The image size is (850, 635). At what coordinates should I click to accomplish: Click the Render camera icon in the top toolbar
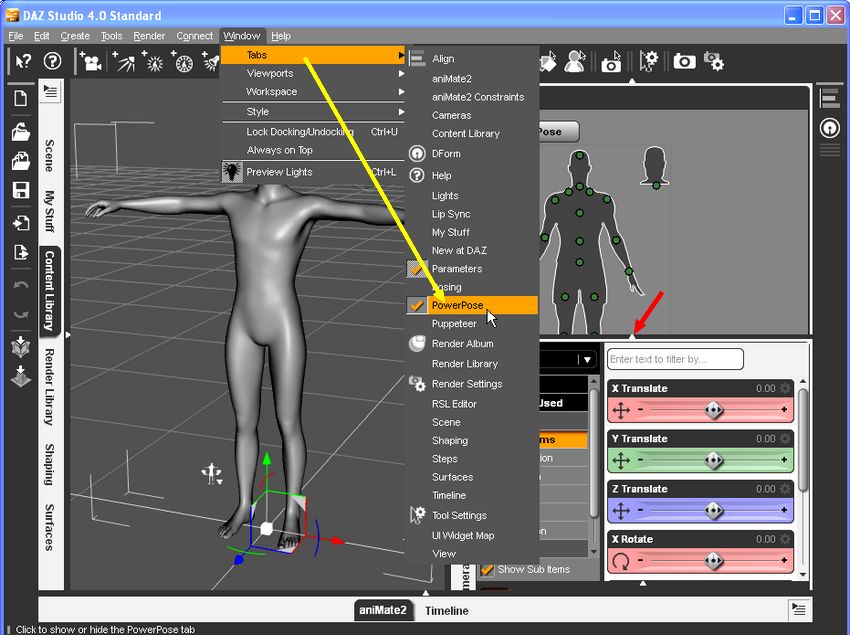(684, 61)
